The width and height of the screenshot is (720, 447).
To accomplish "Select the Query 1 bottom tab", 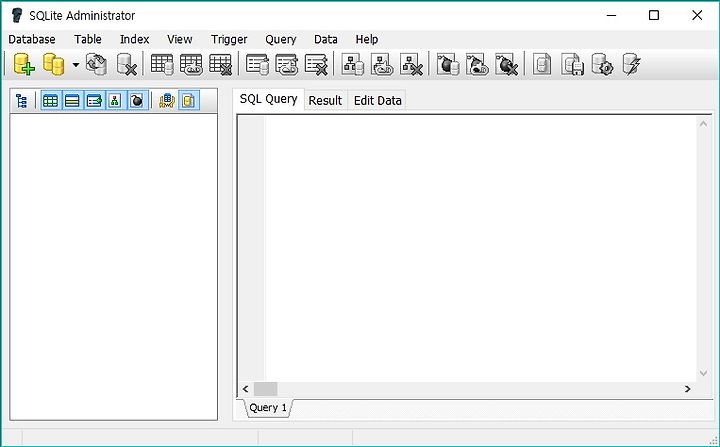I will (268, 407).
